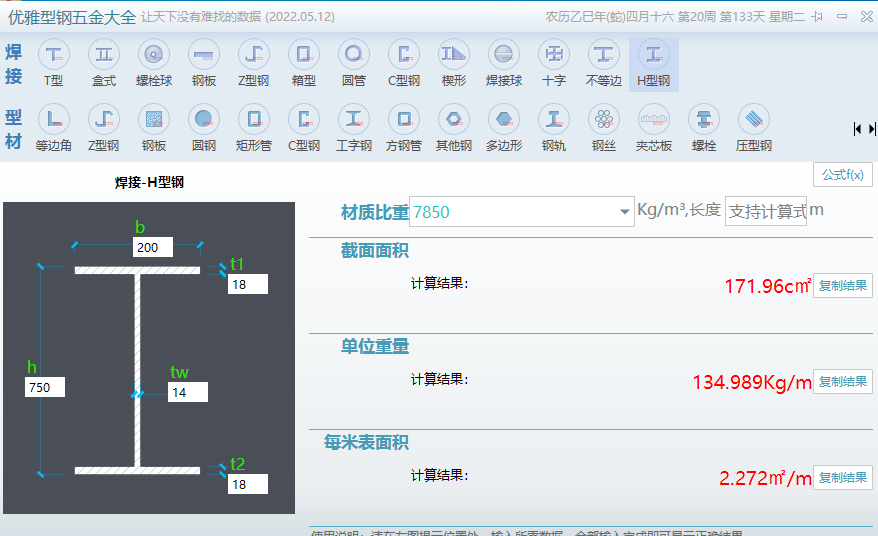Choose C型钢 in the 型材 row
Screen dimensions: 878x536
click(304, 128)
